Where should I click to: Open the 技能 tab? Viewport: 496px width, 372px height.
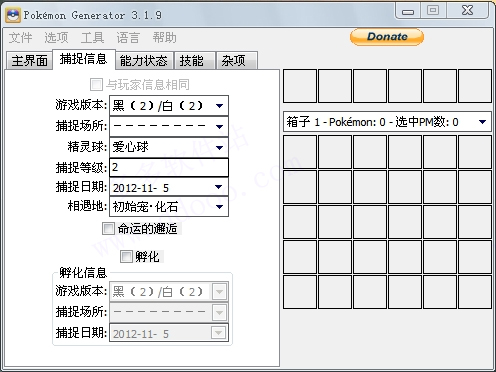(194, 61)
